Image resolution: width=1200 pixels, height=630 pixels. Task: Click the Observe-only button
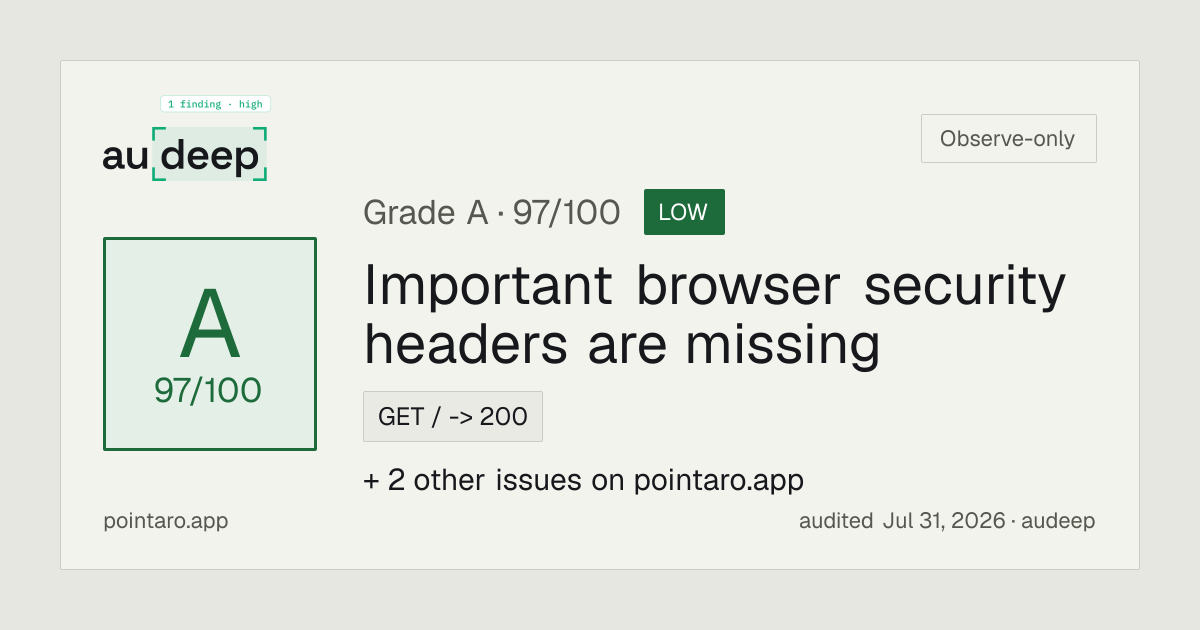click(1008, 138)
